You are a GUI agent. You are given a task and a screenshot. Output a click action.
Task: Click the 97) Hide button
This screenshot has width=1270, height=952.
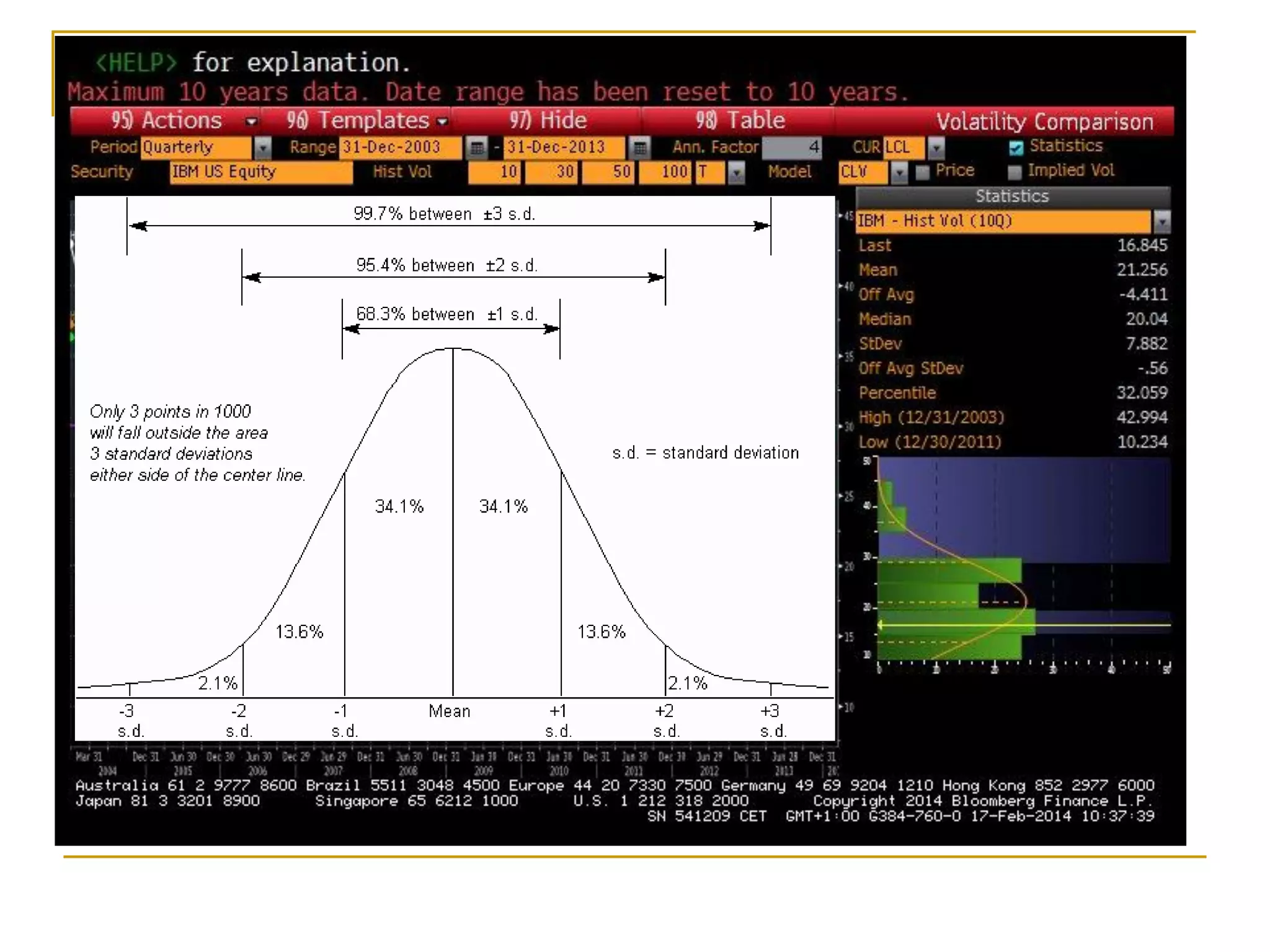tap(548, 121)
